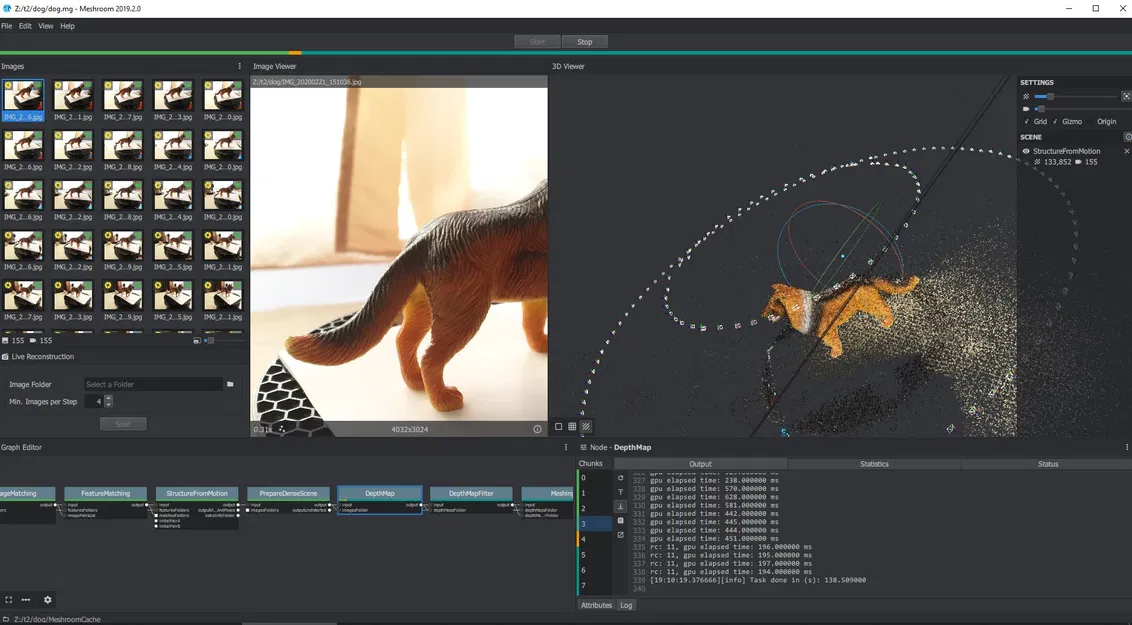
Task: Jump to top of log output
Action: (x=620, y=492)
